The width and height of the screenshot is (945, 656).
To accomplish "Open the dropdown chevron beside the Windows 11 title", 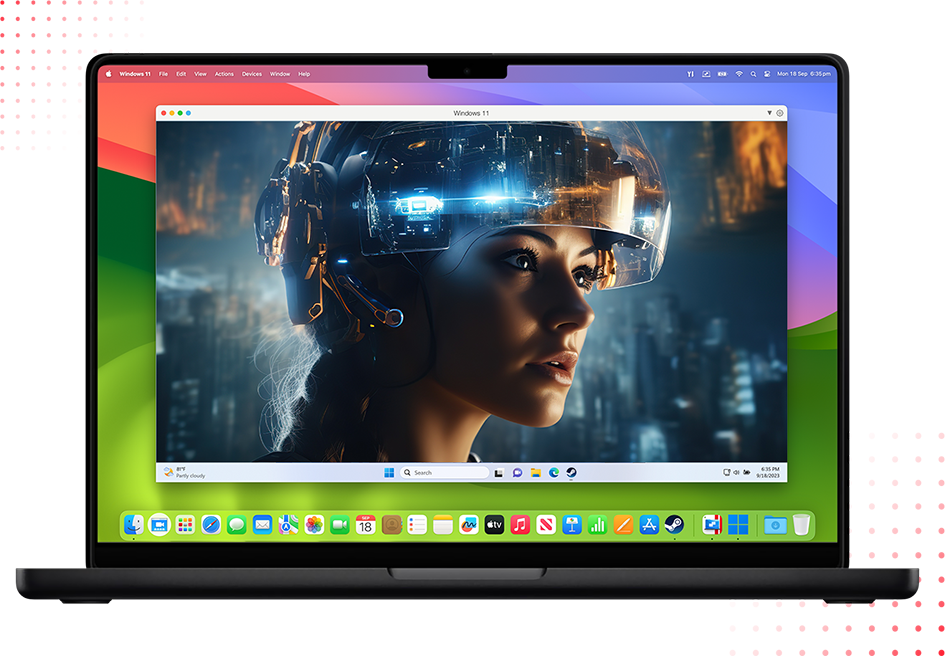I will [x=770, y=113].
